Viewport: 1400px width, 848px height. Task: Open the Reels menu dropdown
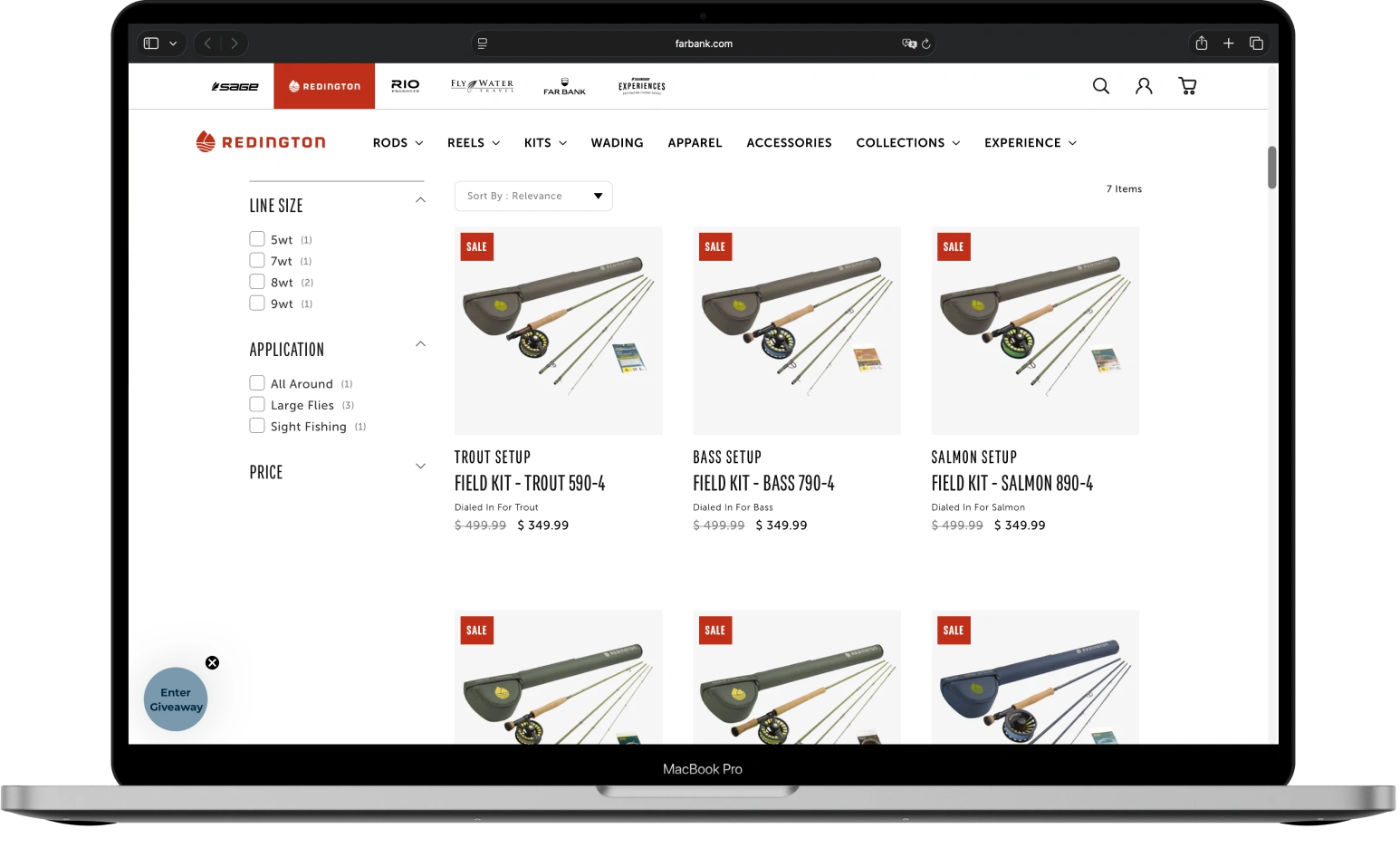(x=474, y=143)
